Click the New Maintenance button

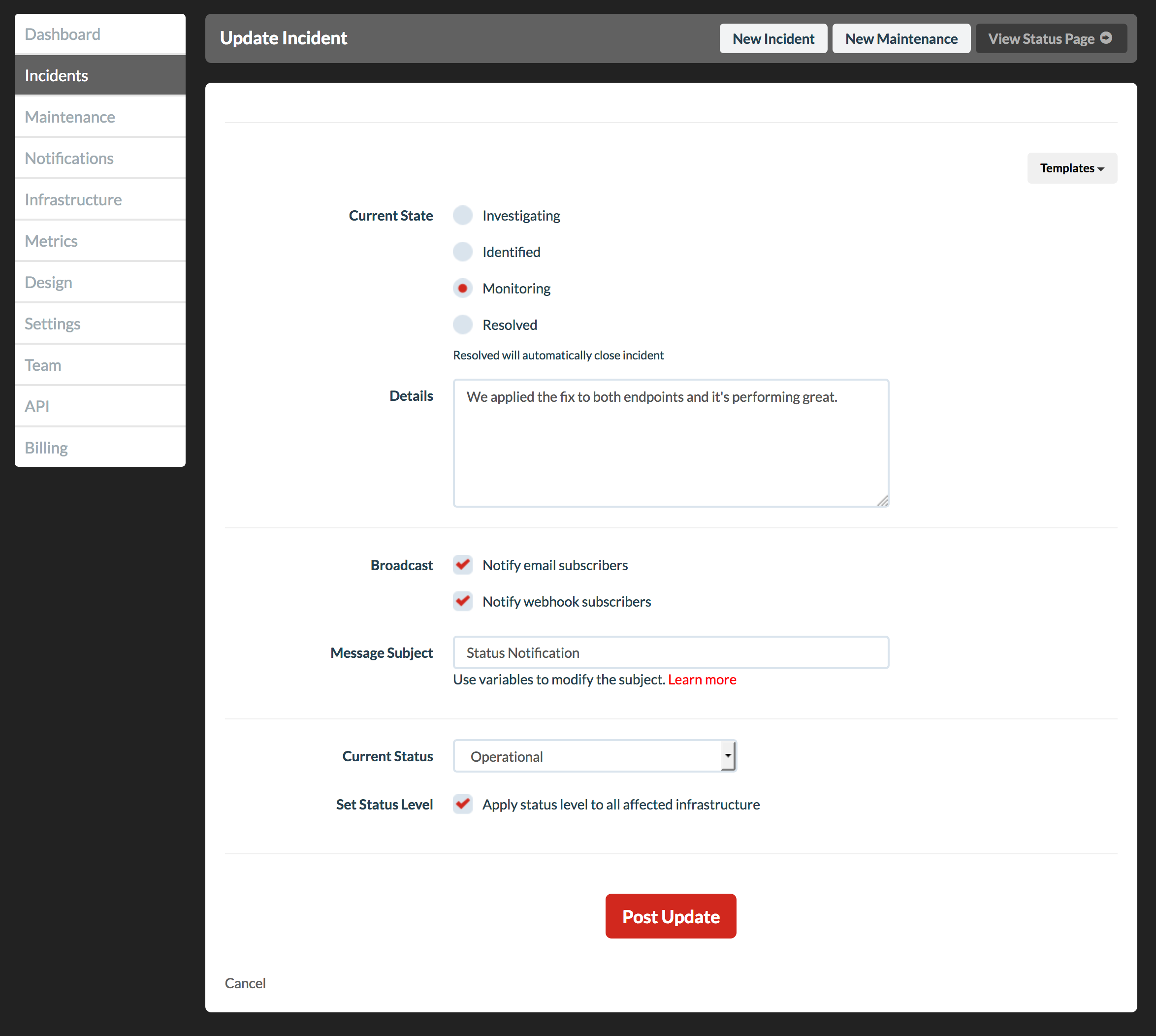[901, 39]
